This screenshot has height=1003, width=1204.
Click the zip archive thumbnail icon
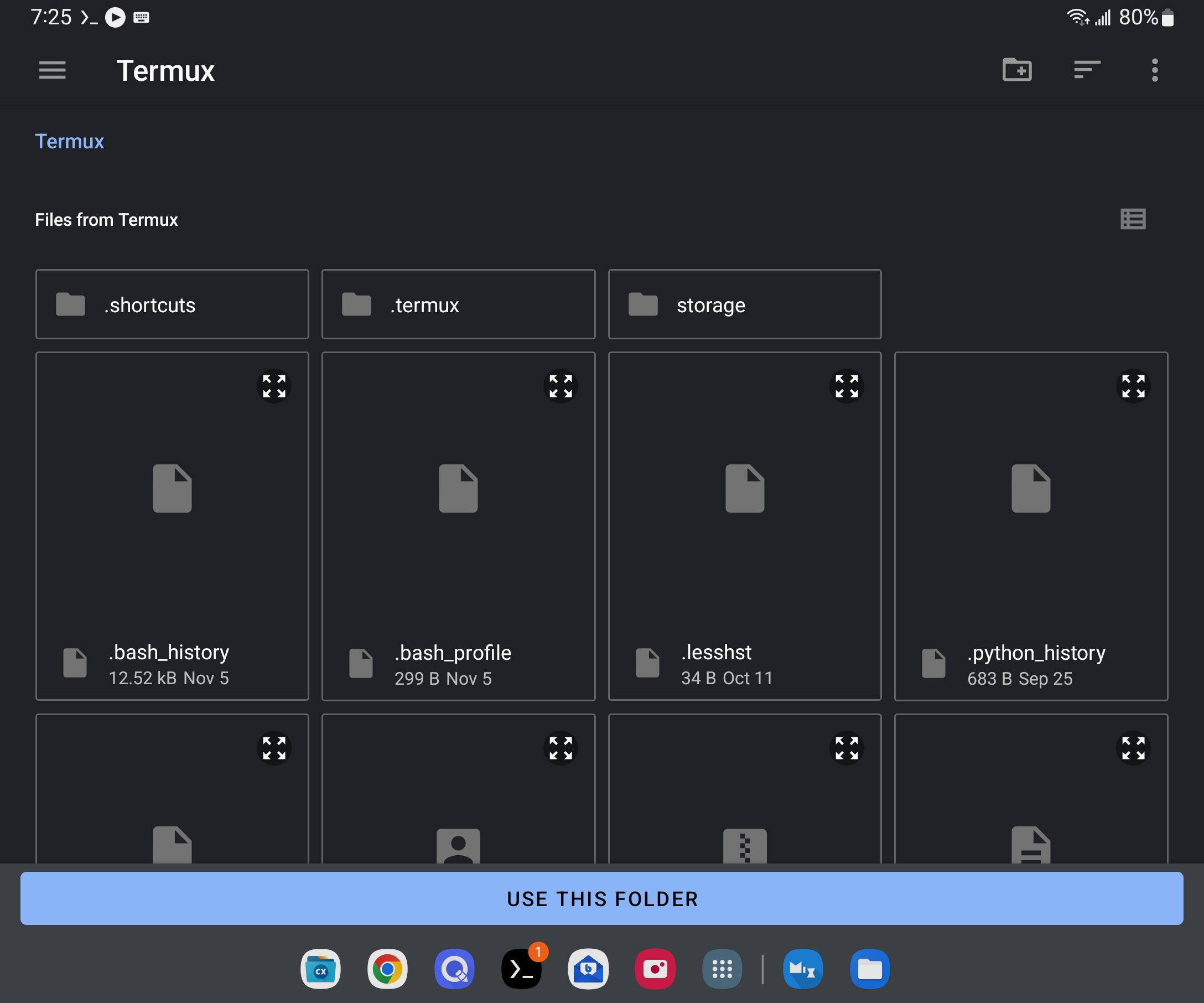[x=744, y=845]
